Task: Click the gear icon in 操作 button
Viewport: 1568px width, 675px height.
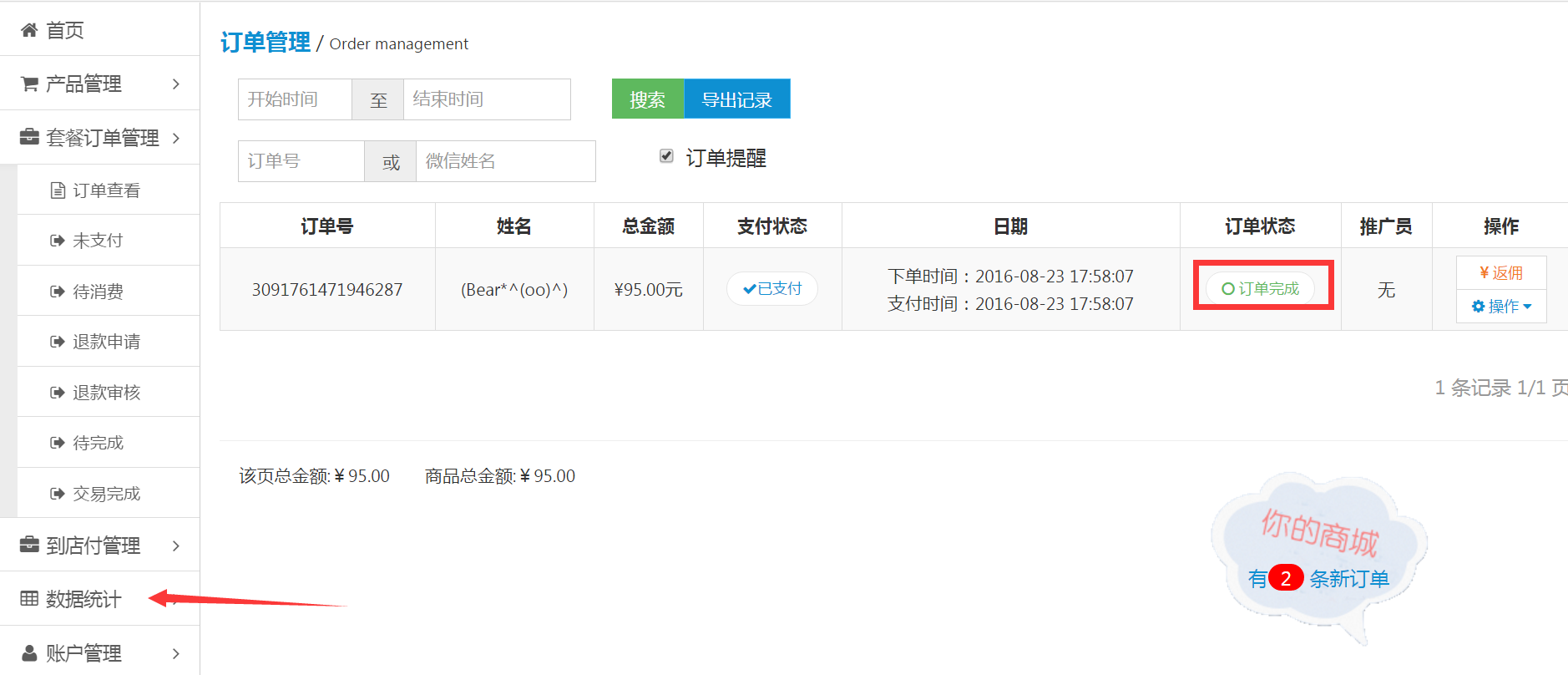Action: click(x=1478, y=307)
